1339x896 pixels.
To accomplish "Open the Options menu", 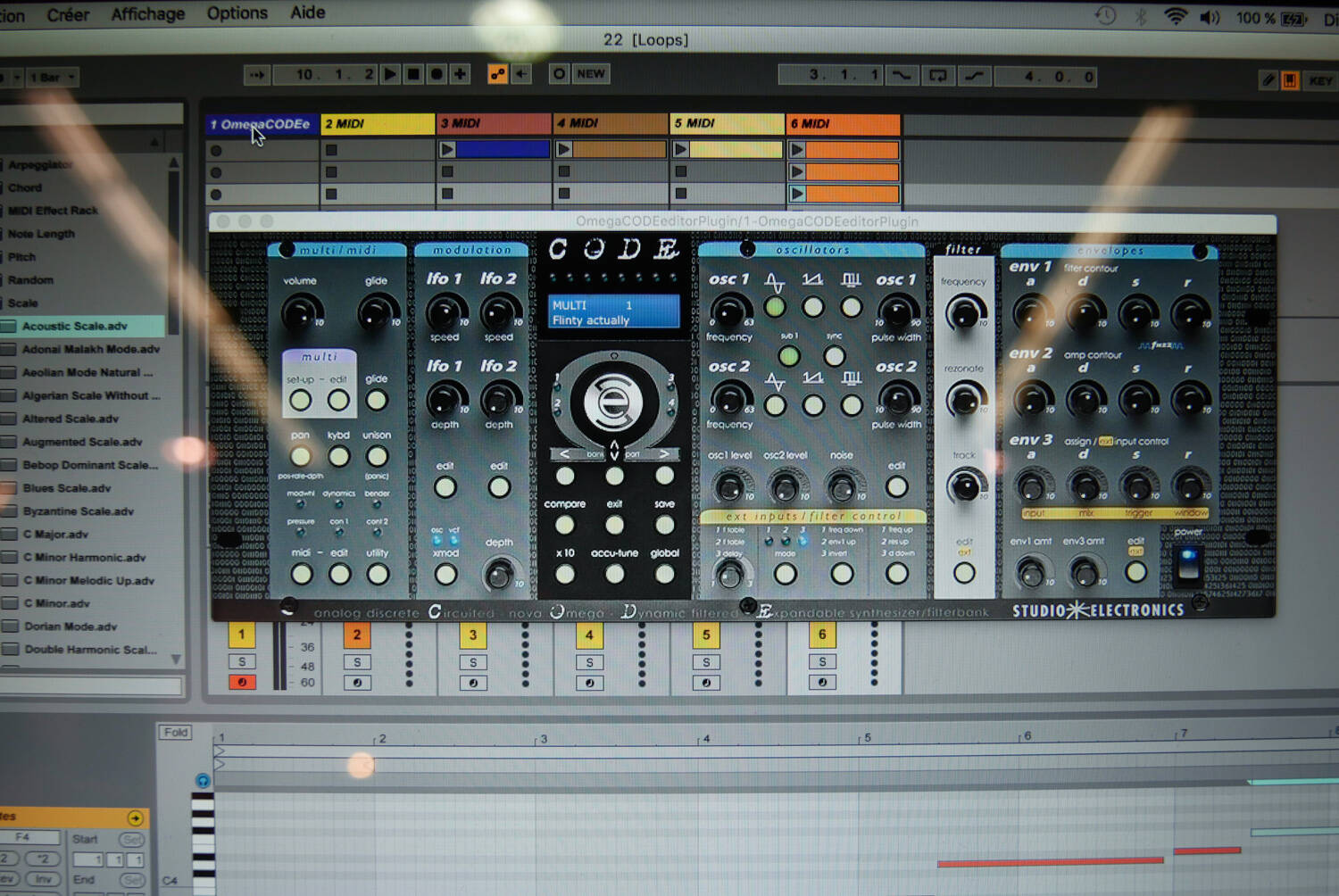I will pyautogui.click(x=237, y=13).
